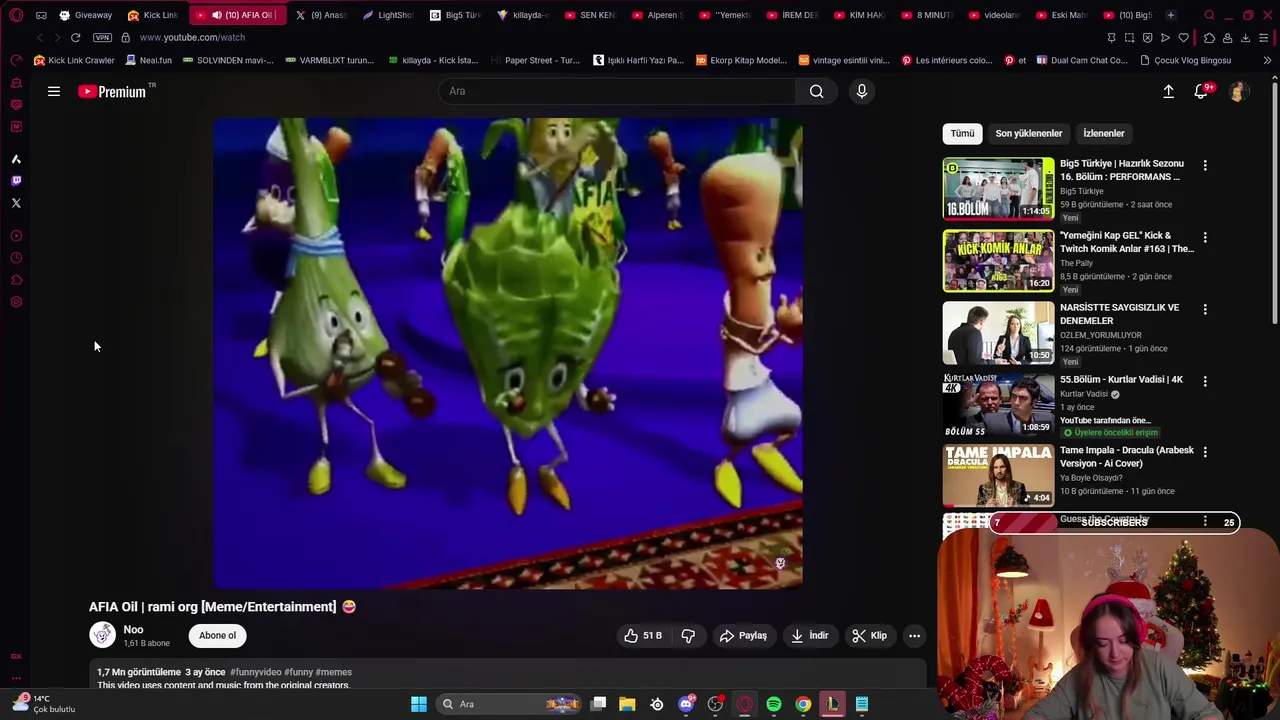
Task: Open options menu for NARSİSTTE SAYGISIZLIK video
Action: [1205, 310]
